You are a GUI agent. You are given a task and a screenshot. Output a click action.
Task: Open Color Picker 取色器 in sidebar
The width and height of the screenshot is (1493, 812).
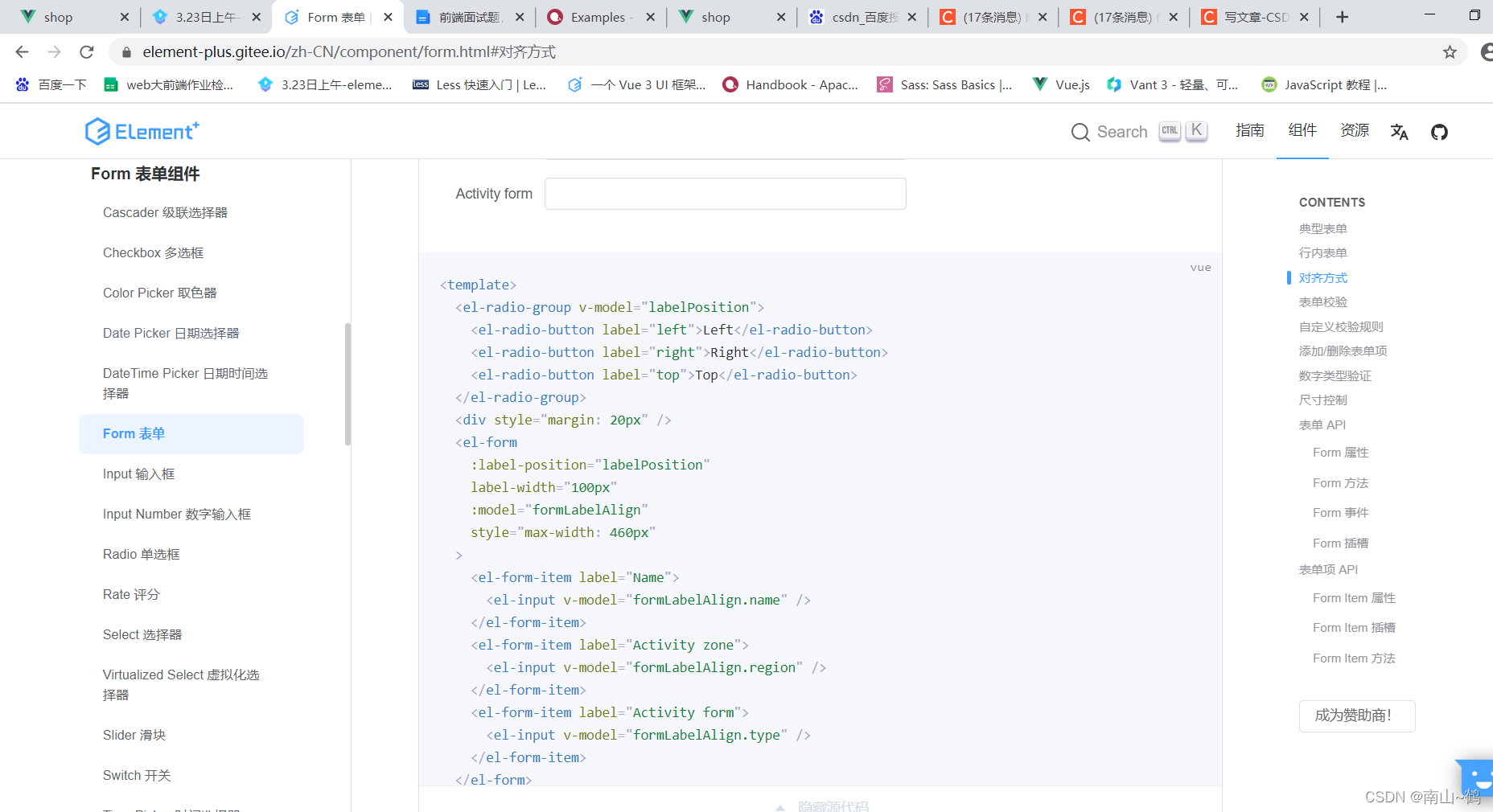(159, 293)
